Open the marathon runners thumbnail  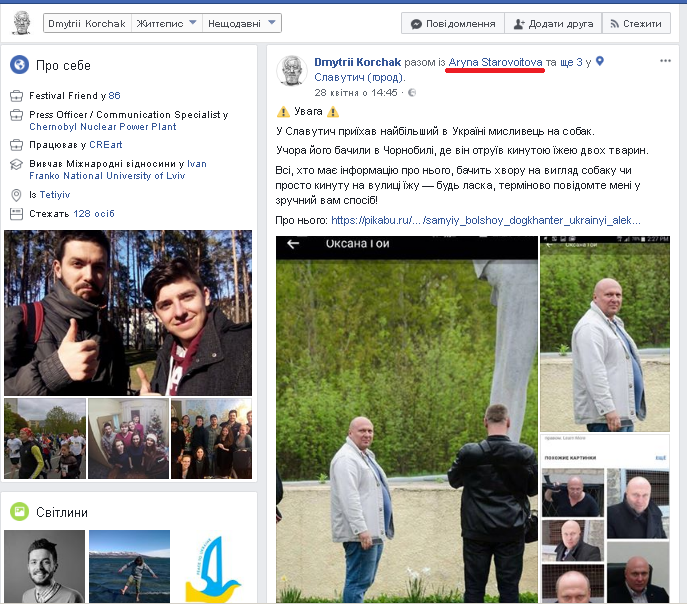pyautogui.click(x=45, y=438)
